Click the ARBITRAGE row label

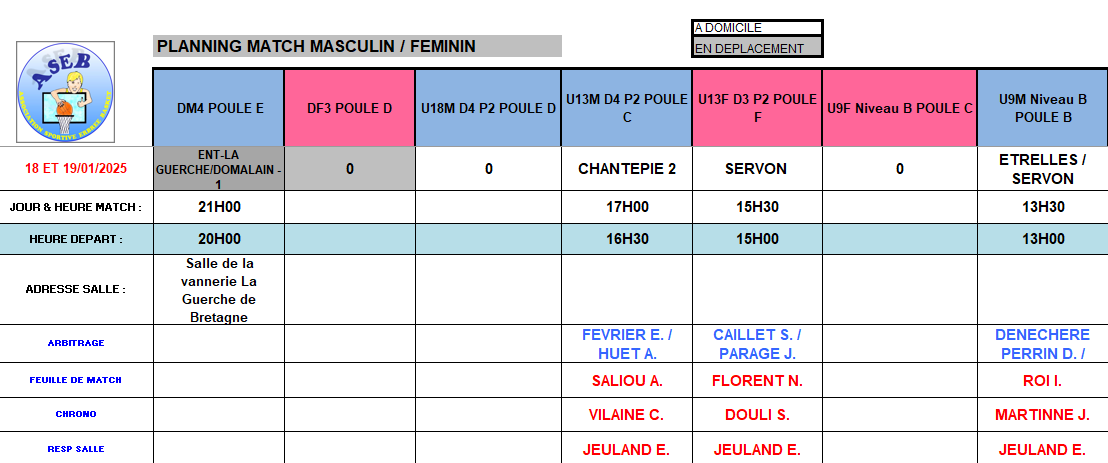[x=77, y=343]
